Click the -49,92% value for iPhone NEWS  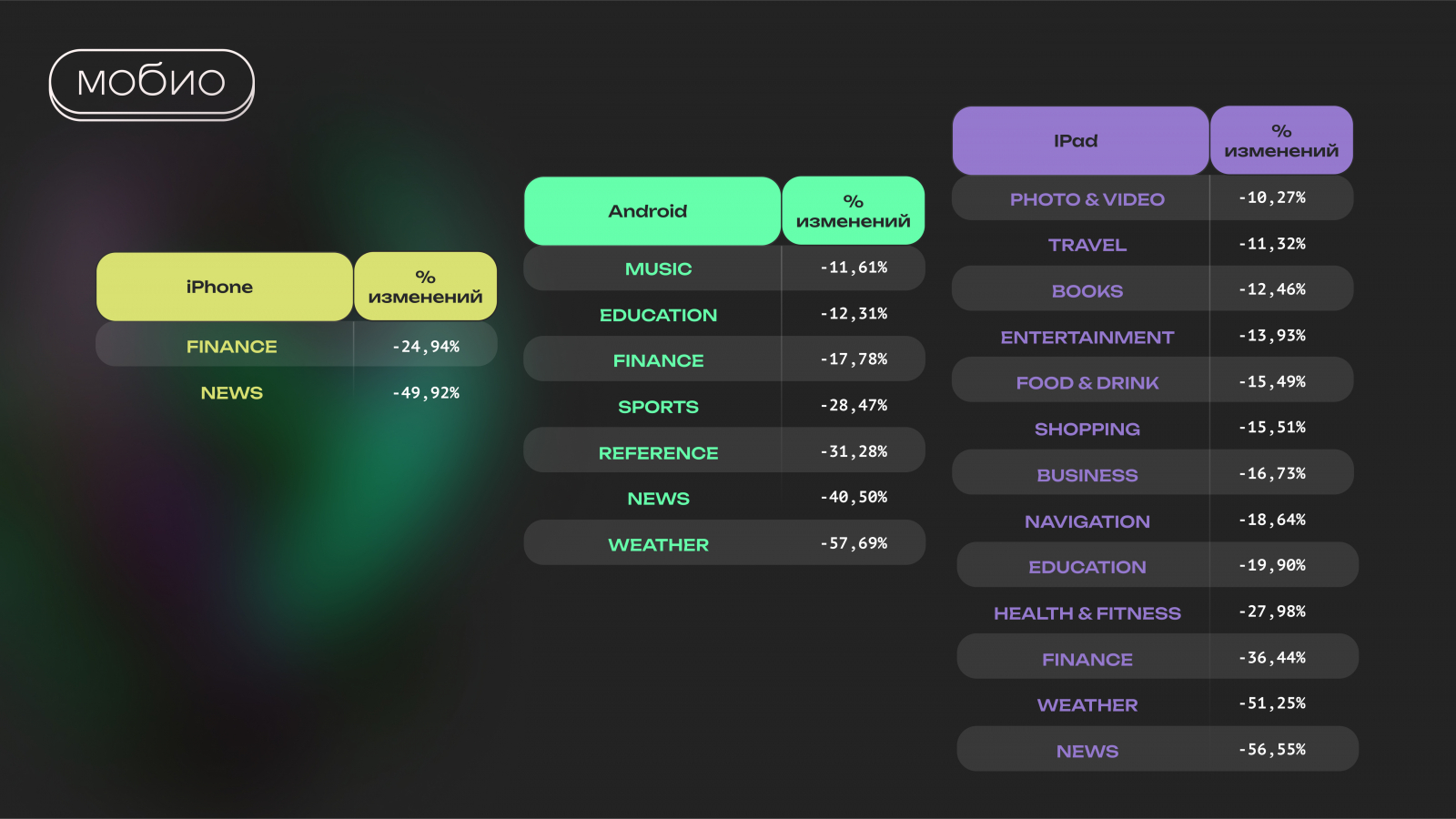tap(426, 393)
